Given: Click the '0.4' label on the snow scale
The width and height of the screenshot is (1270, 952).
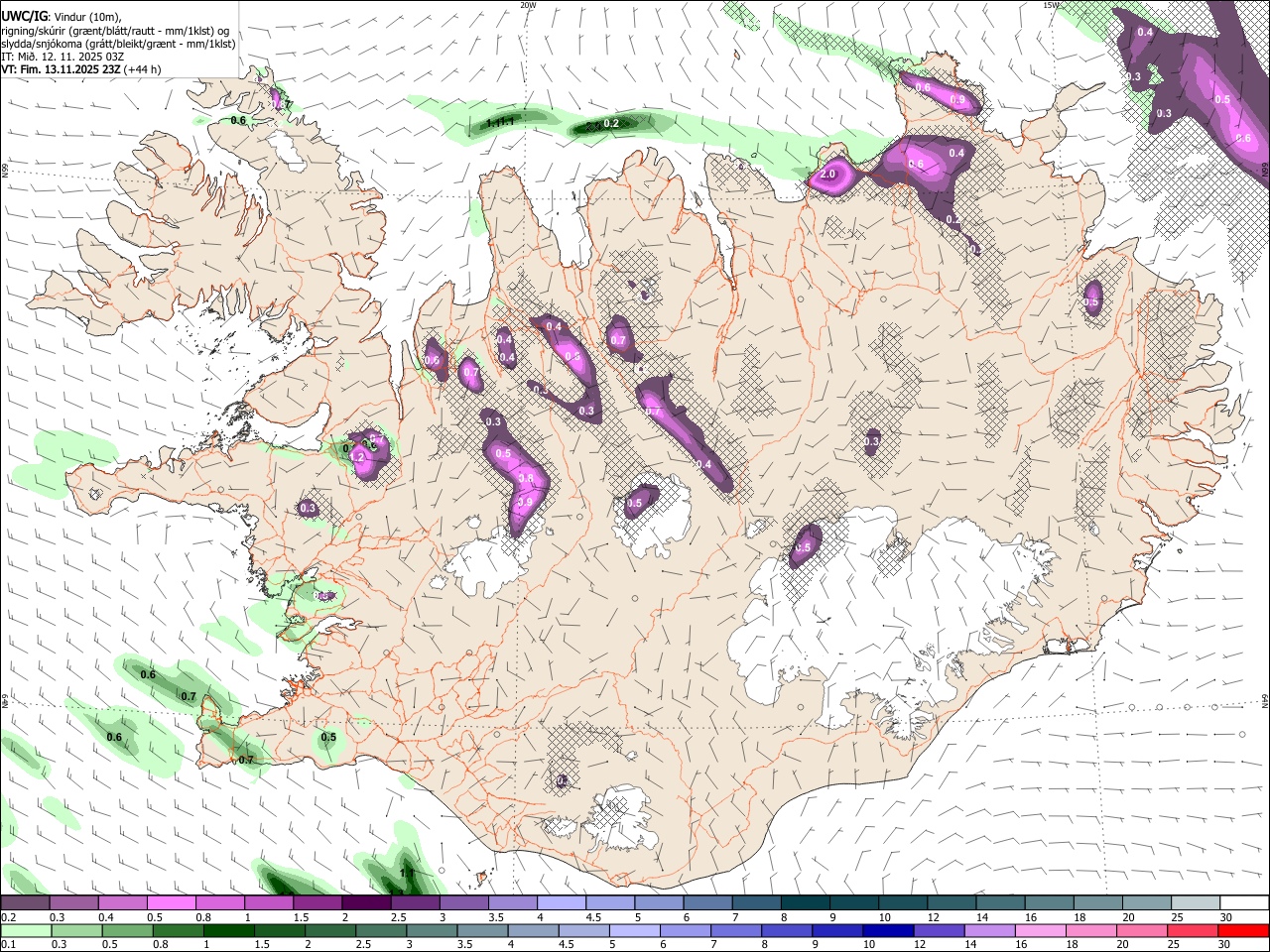Looking at the screenshot, I should (106, 917).
